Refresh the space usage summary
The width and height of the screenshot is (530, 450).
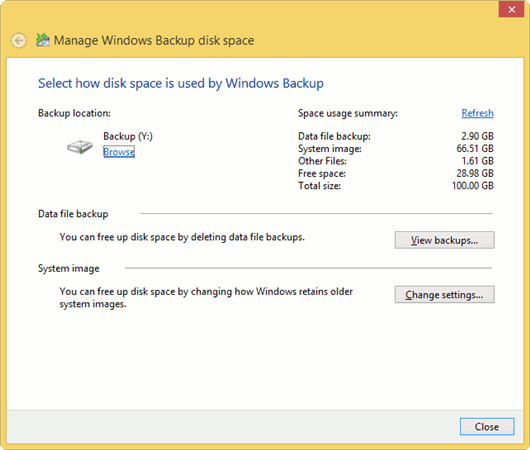[477, 113]
